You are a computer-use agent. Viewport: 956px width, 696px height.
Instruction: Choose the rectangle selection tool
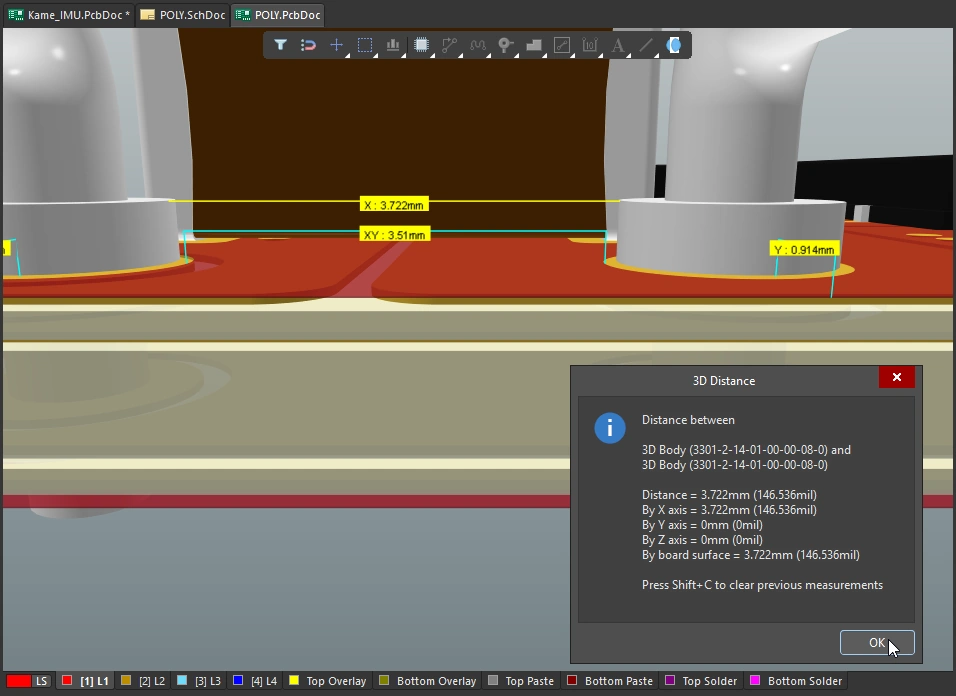365,45
